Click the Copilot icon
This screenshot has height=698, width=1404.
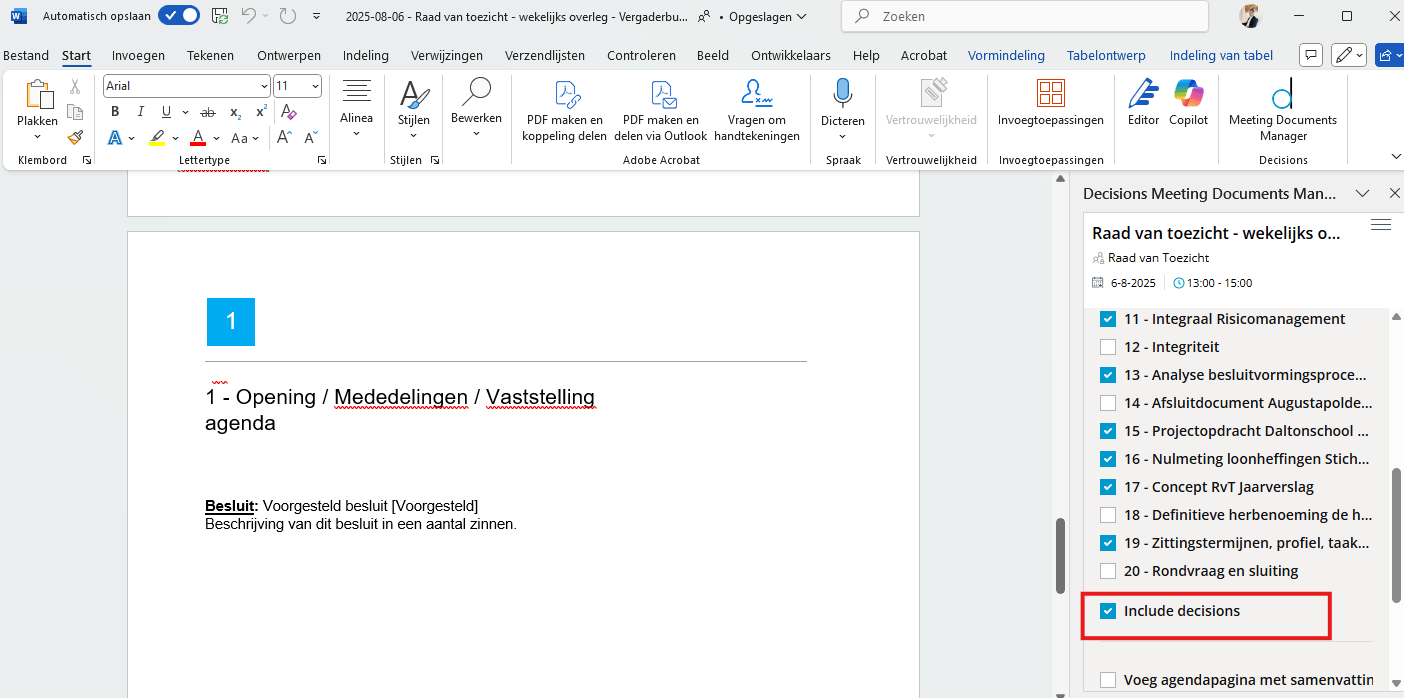[x=1188, y=102]
